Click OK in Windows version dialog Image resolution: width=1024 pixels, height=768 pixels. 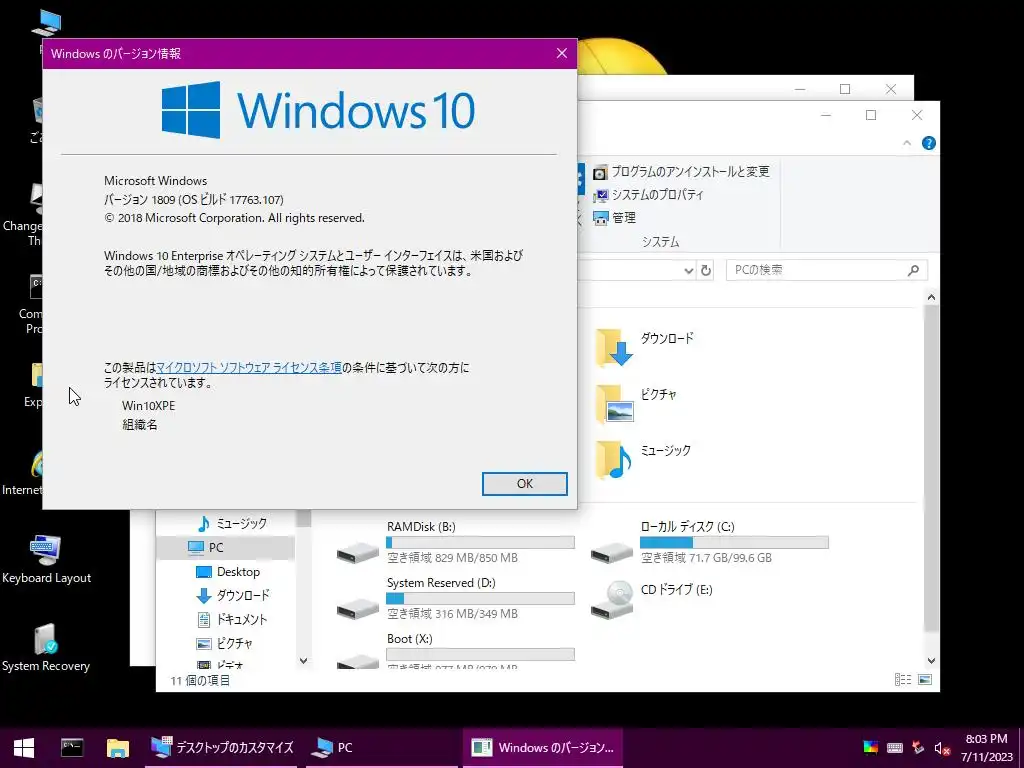pyautogui.click(x=524, y=484)
